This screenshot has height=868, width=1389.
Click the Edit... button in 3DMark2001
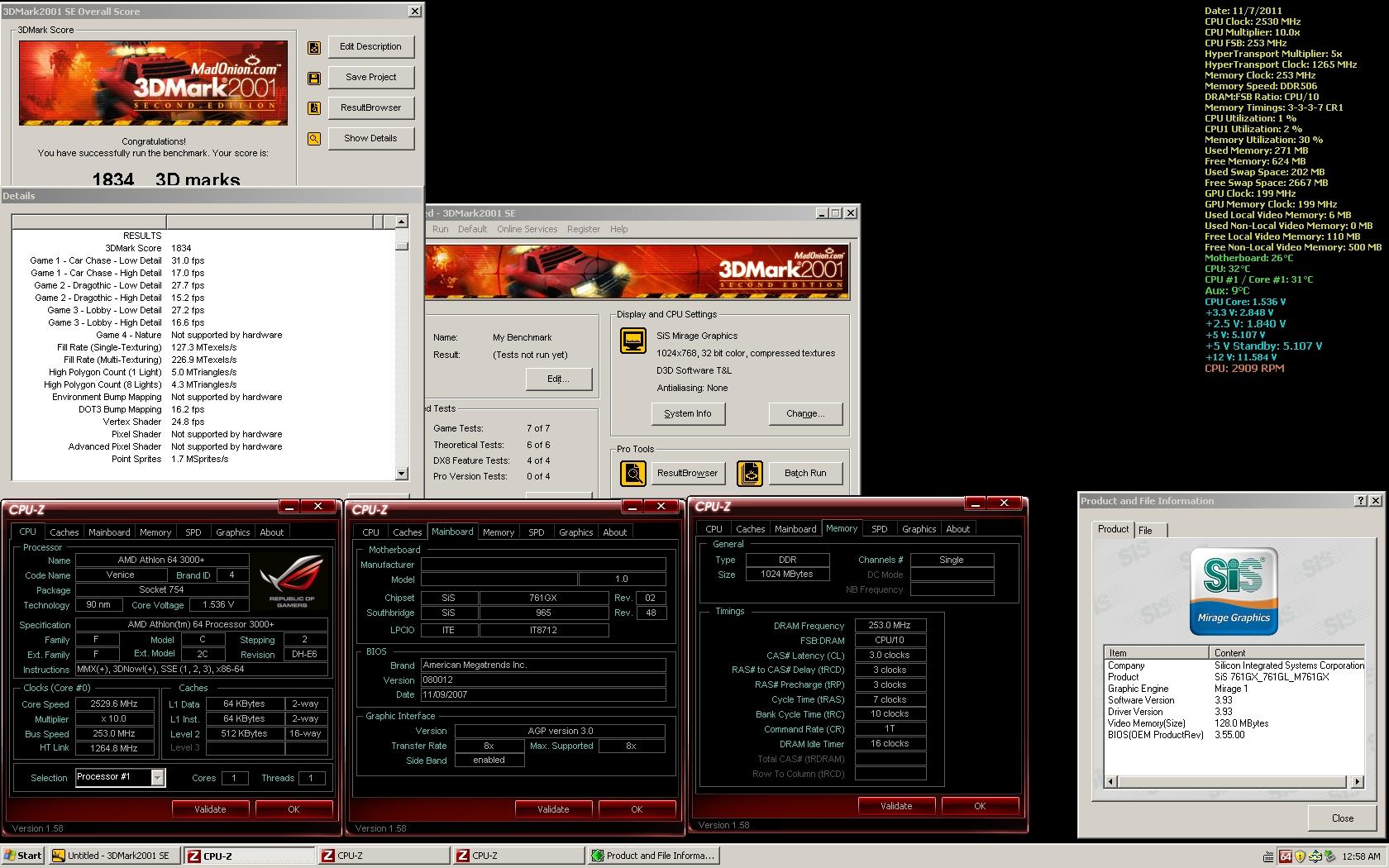[x=559, y=379]
